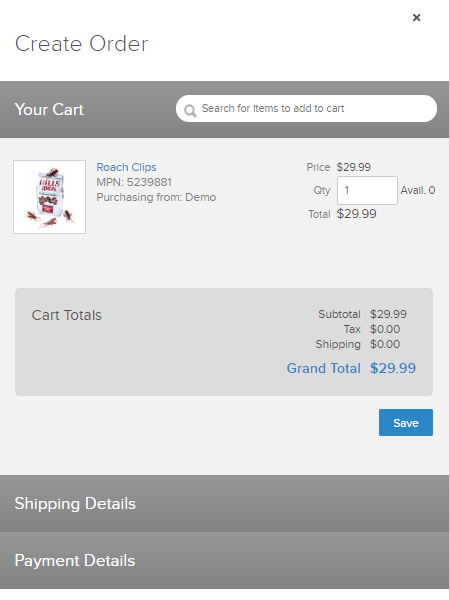Click the Grand Total amount
The image size is (450, 600).
tap(393, 368)
